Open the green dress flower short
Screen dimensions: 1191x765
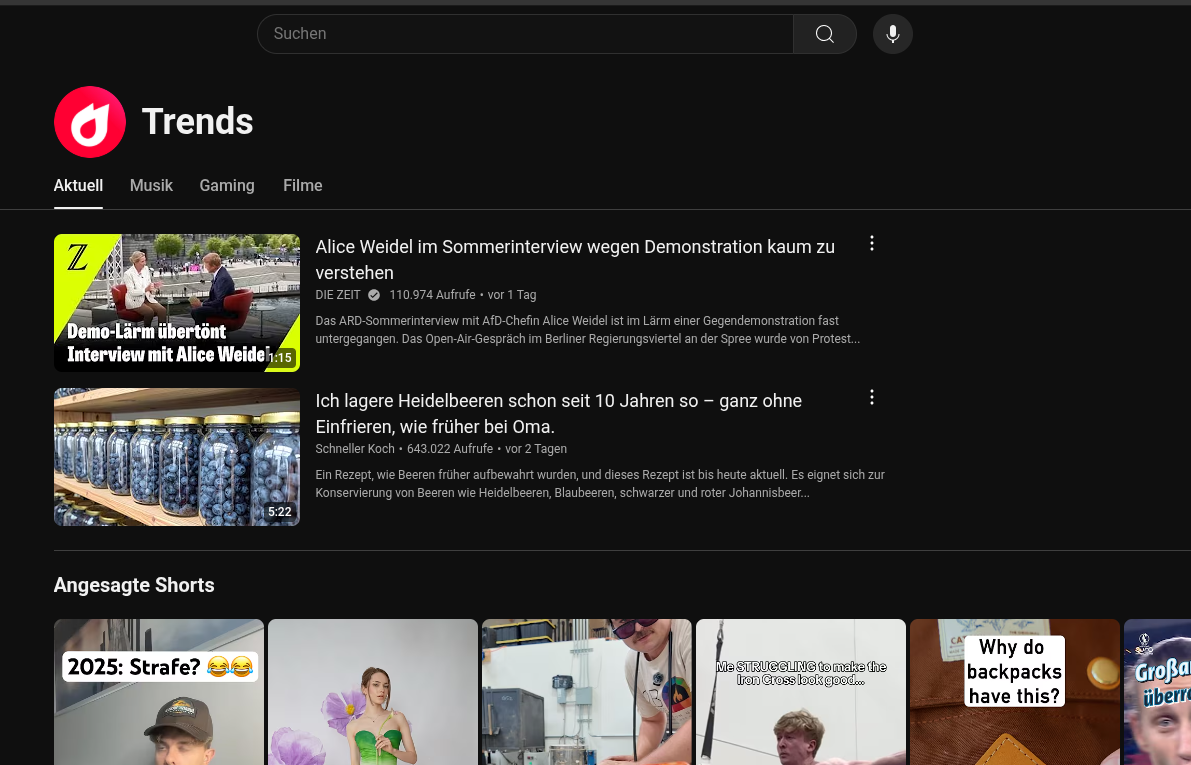(373, 692)
